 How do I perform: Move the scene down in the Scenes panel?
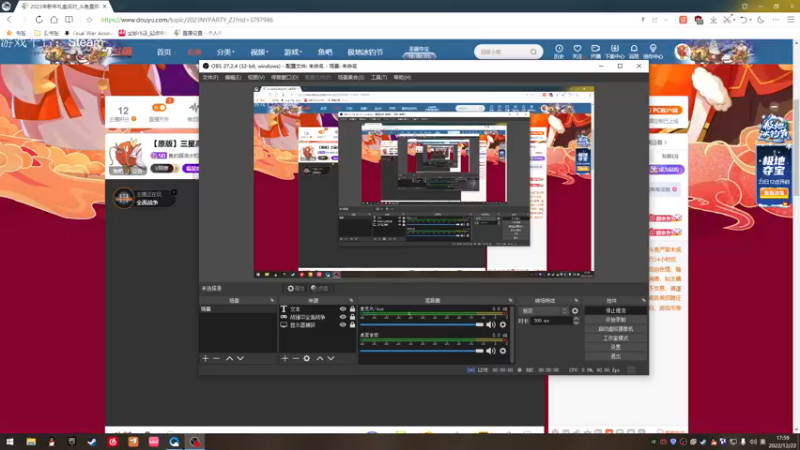coord(240,359)
